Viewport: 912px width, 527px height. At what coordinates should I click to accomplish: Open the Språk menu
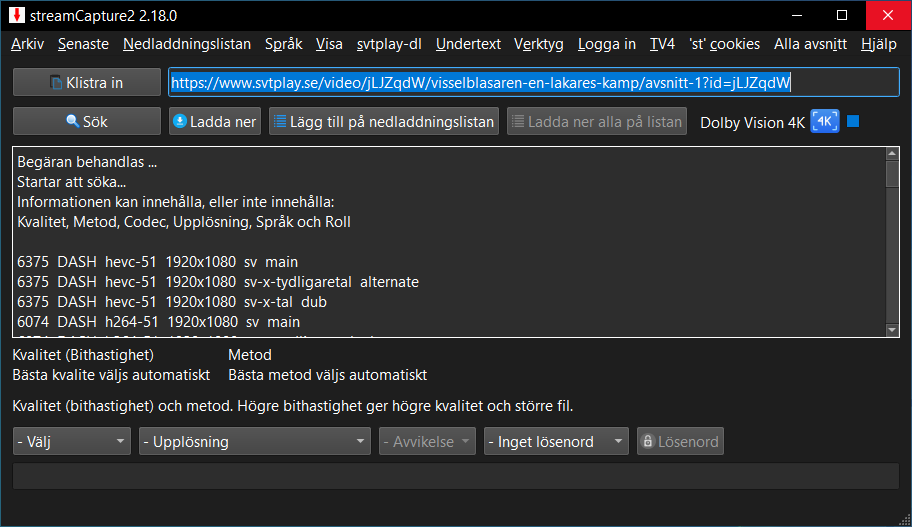coord(284,44)
